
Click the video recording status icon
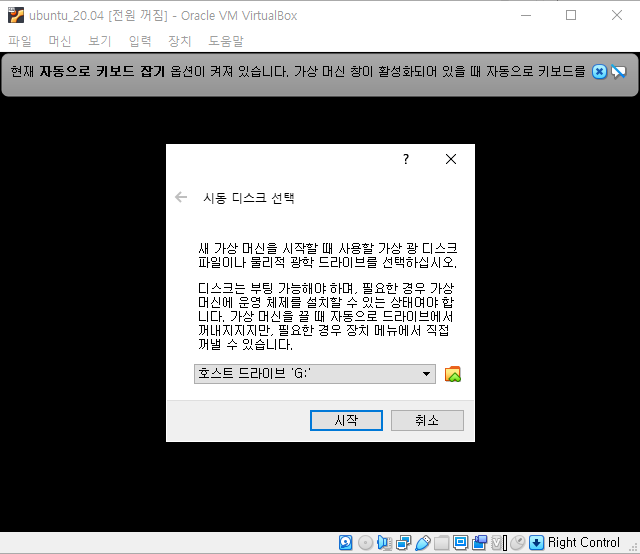[480, 543]
